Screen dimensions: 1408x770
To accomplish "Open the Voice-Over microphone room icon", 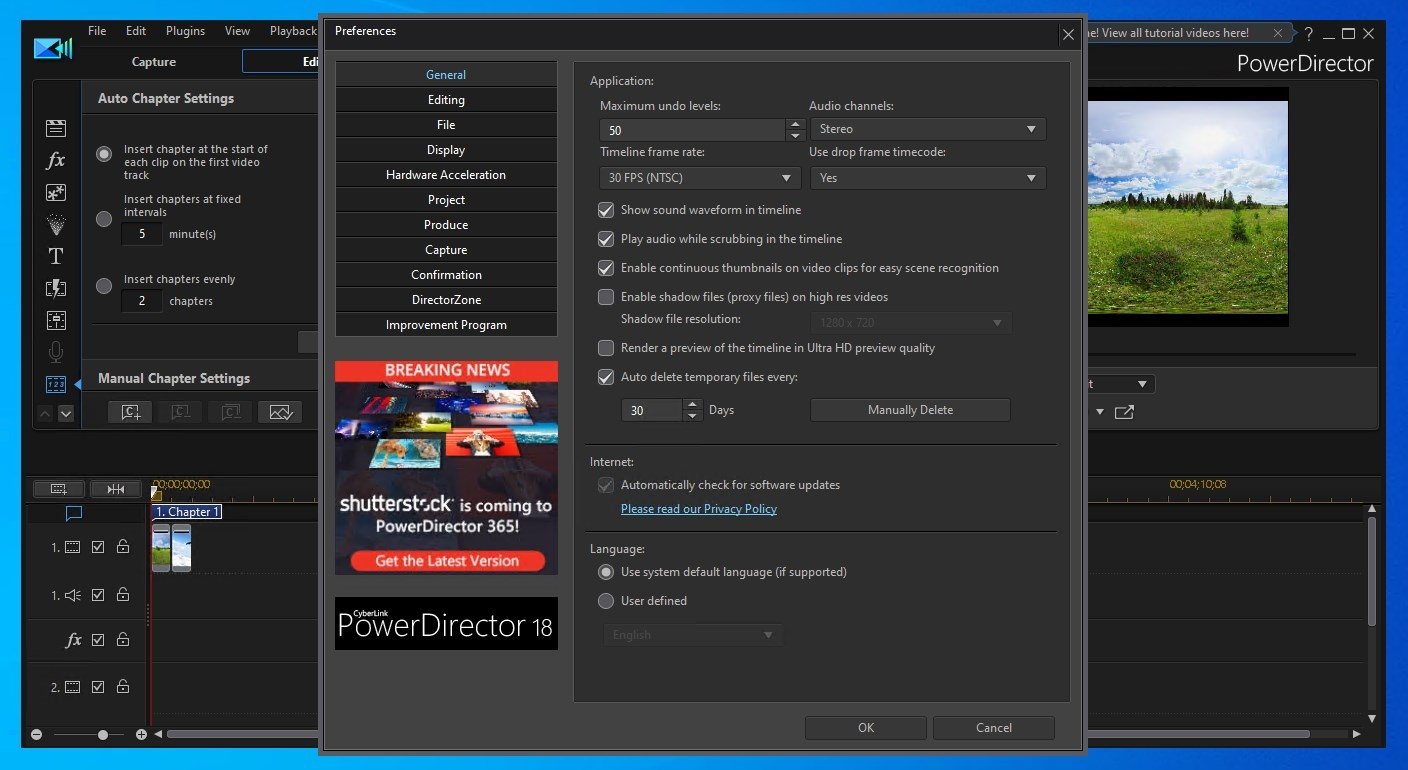I will point(56,352).
